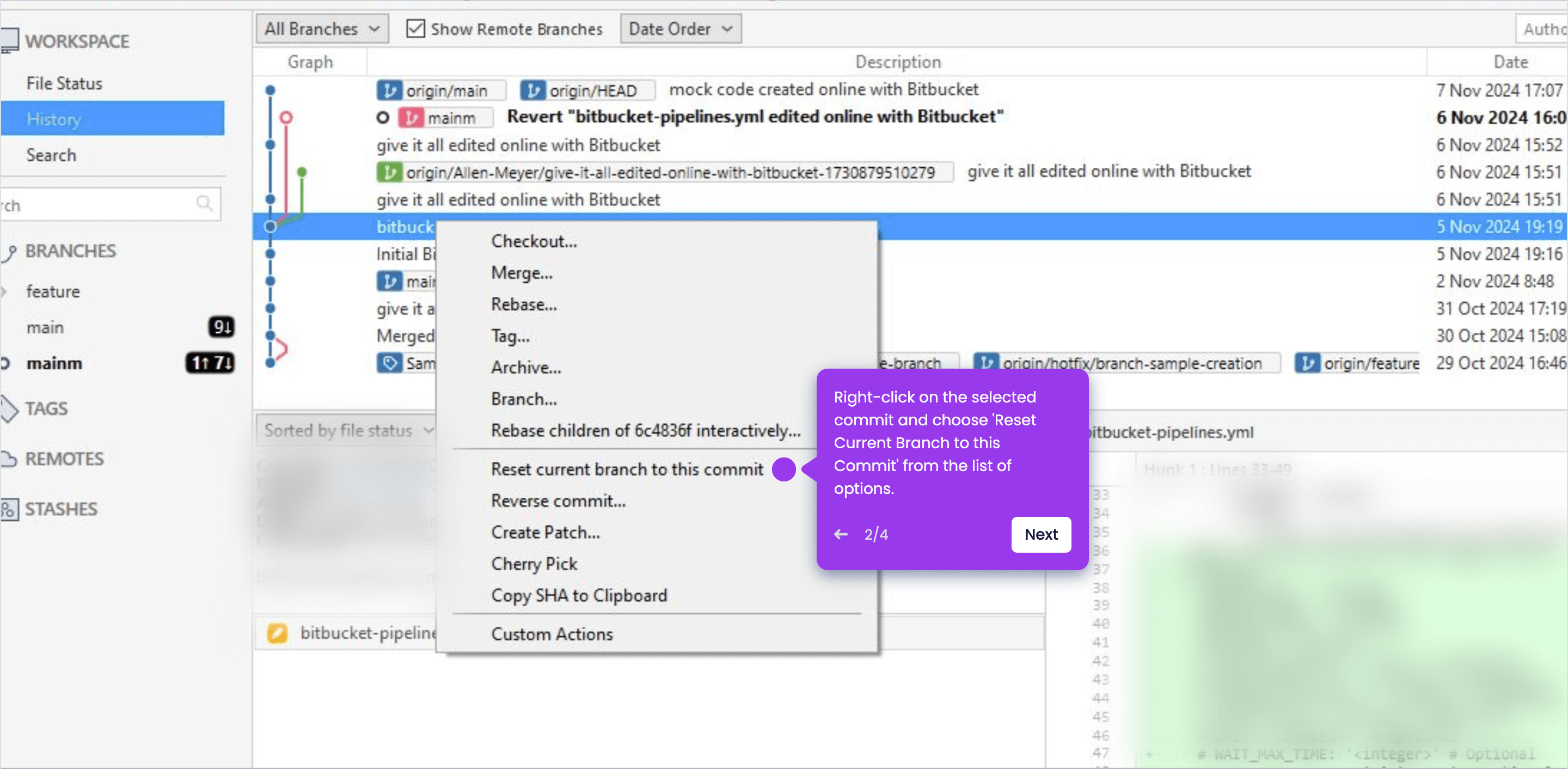The height and width of the screenshot is (769, 1568).
Task: Choose Archive... from the context menu
Action: coord(526,368)
